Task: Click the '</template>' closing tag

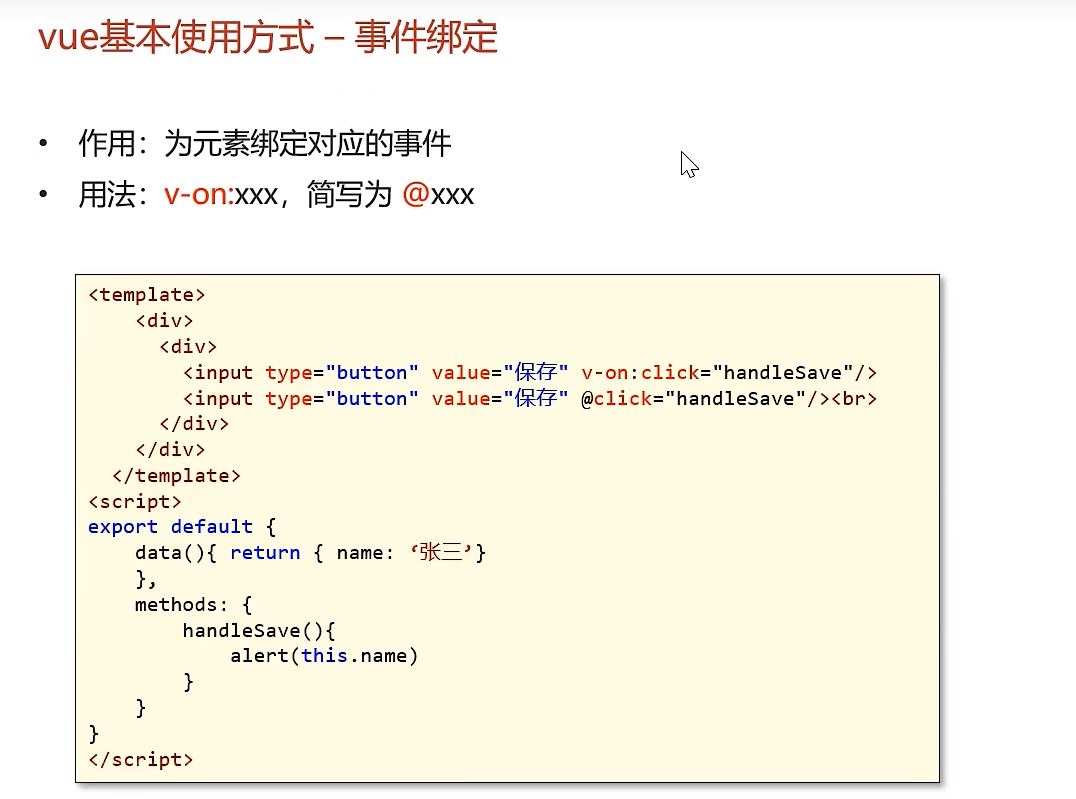Action: [x=176, y=476]
